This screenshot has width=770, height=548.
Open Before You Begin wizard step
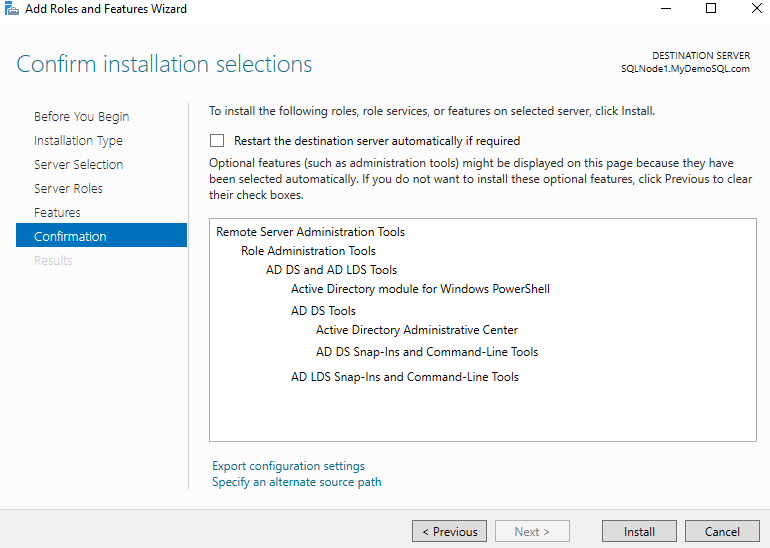(81, 117)
